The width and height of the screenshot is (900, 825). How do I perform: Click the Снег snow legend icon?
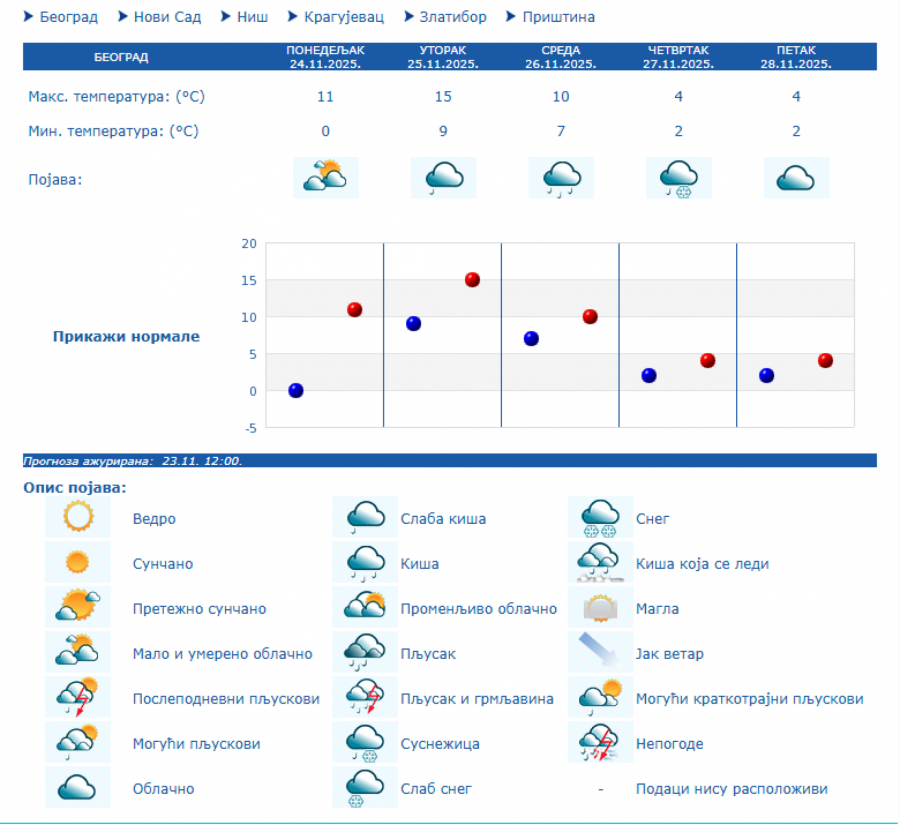point(600,518)
